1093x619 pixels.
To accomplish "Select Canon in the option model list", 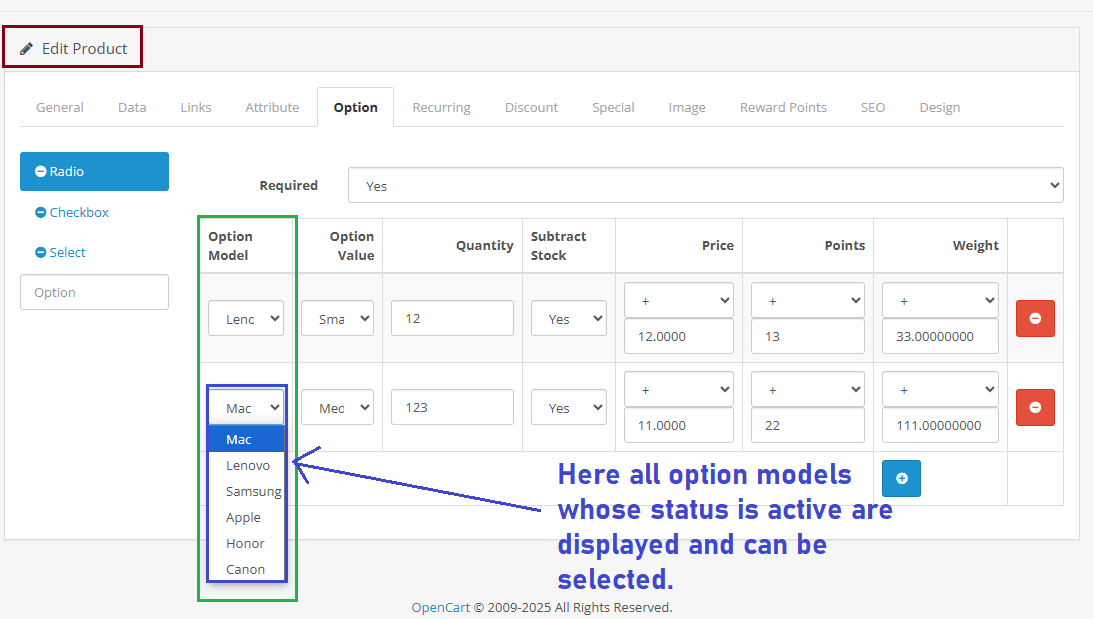I will tap(246, 569).
